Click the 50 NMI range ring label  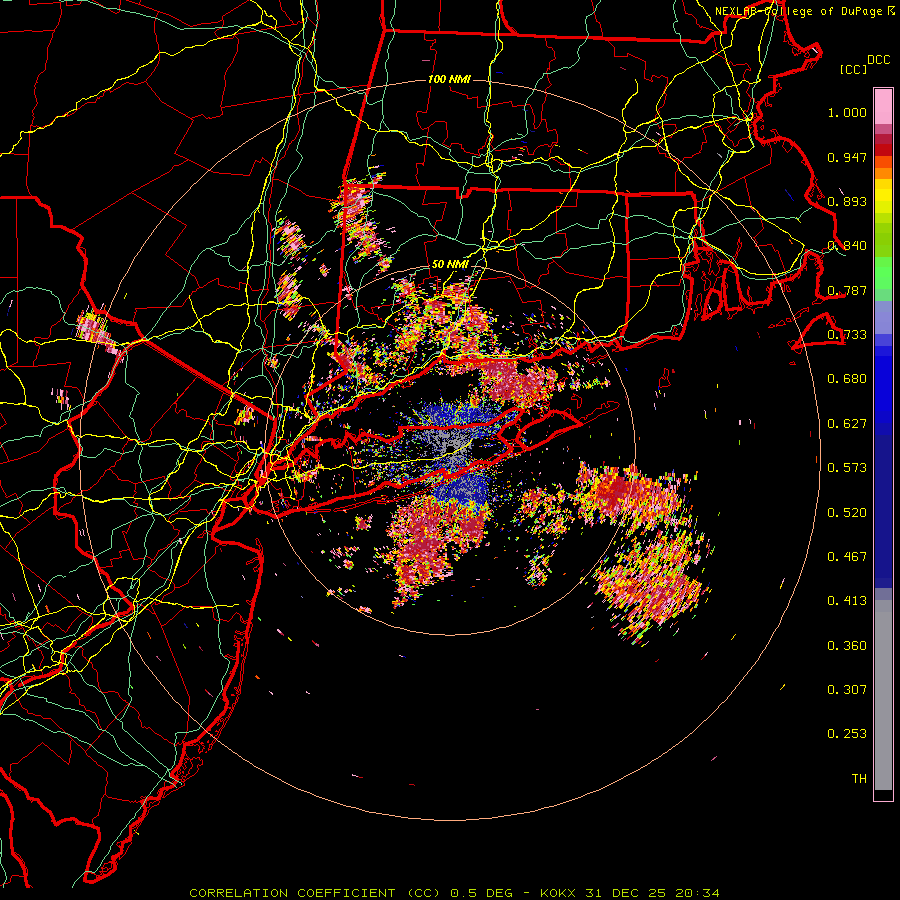coord(449,264)
